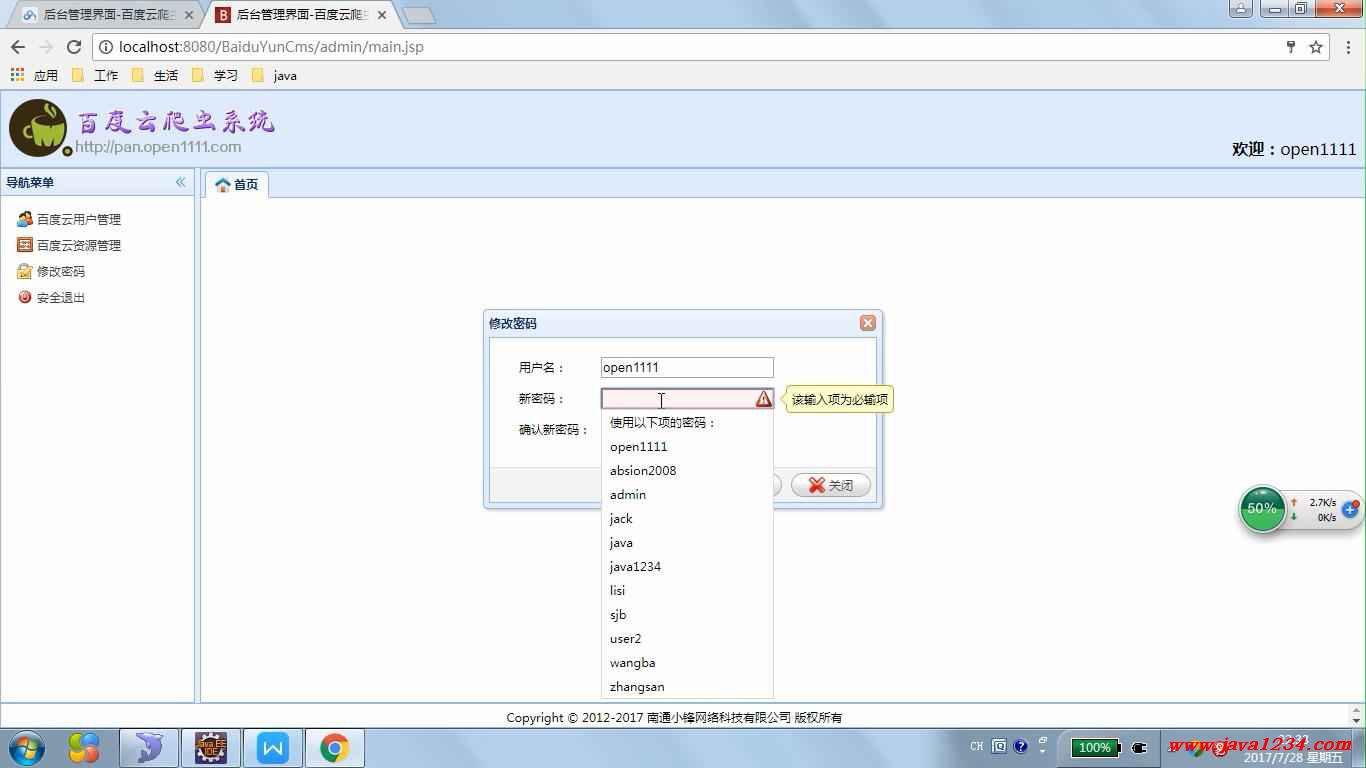This screenshot has height=768, width=1366.
Task: Select 修改密码 in navigation menu
Action: click(x=51, y=271)
